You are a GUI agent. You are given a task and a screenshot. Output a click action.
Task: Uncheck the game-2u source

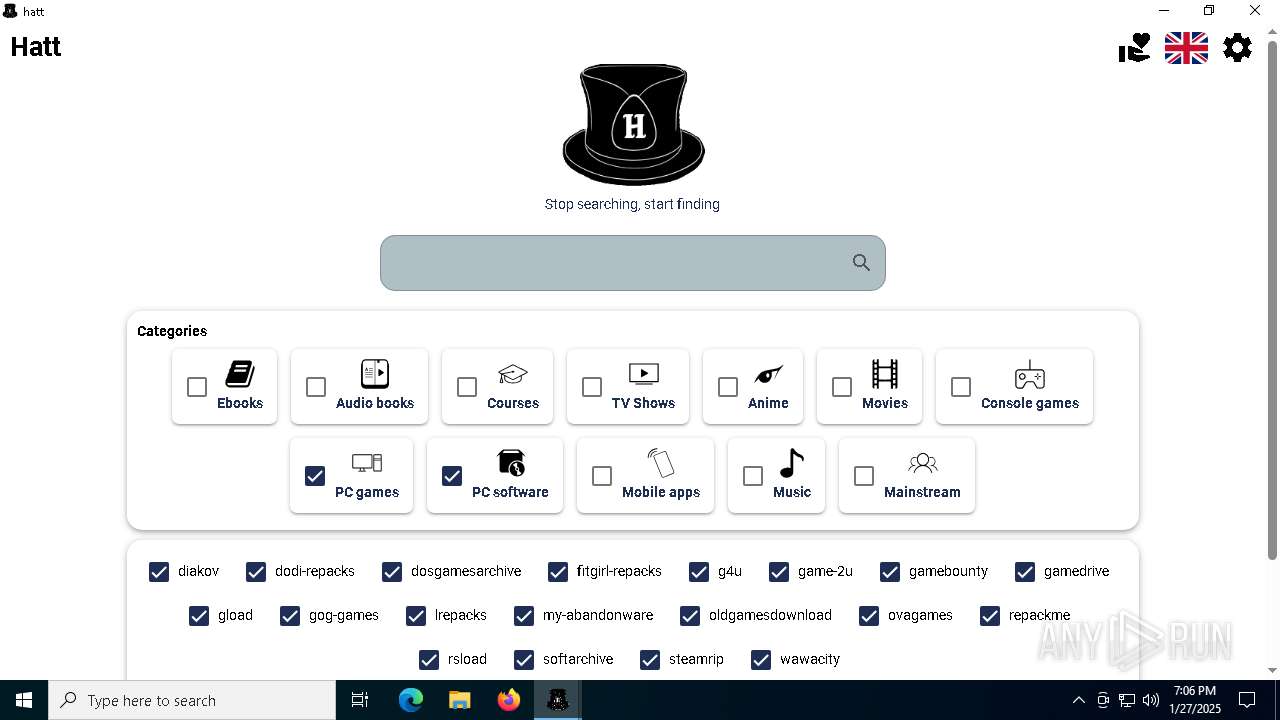779,571
